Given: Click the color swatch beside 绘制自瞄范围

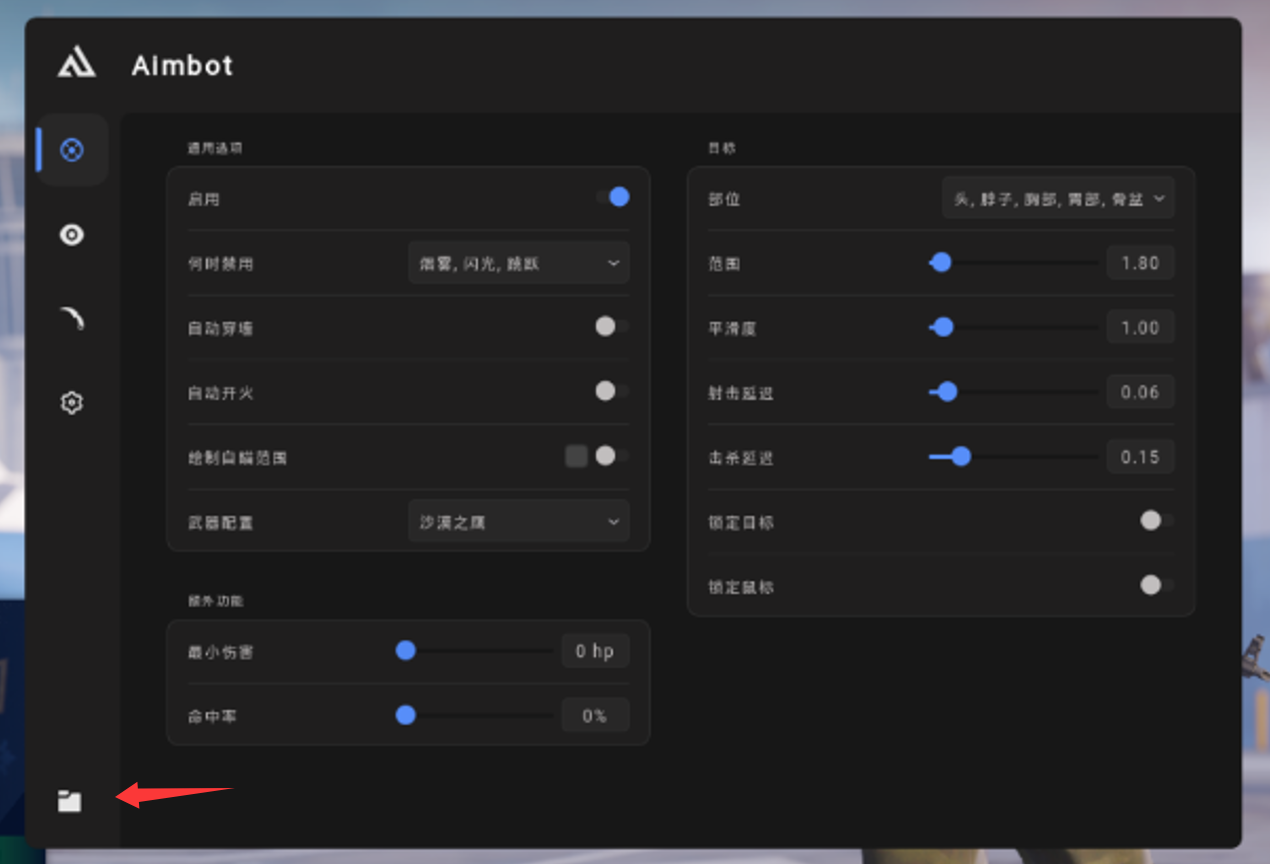Looking at the screenshot, I should click(576, 456).
